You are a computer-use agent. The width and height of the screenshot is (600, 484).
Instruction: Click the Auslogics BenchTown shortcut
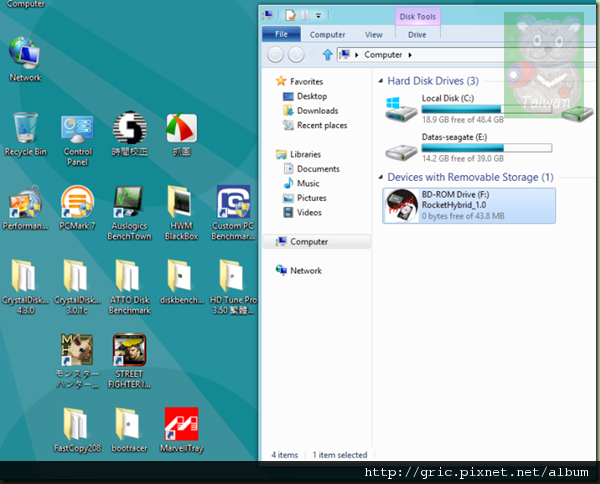129,203
